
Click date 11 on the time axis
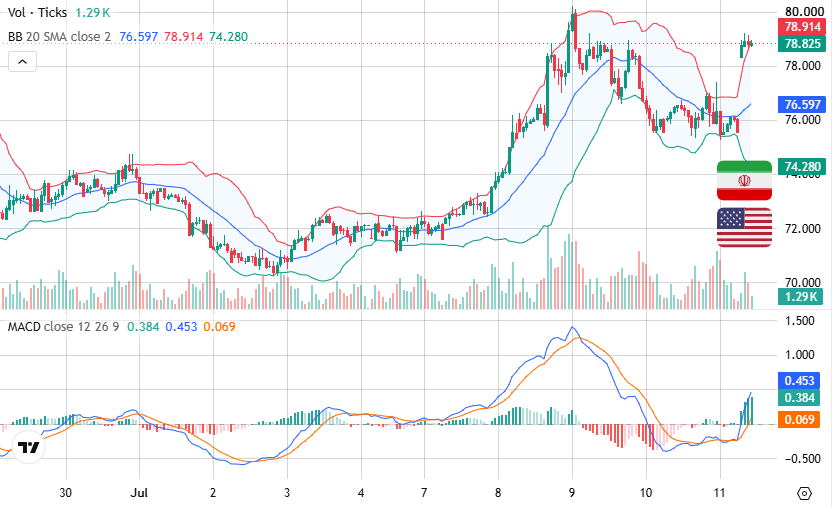(x=719, y=493)
